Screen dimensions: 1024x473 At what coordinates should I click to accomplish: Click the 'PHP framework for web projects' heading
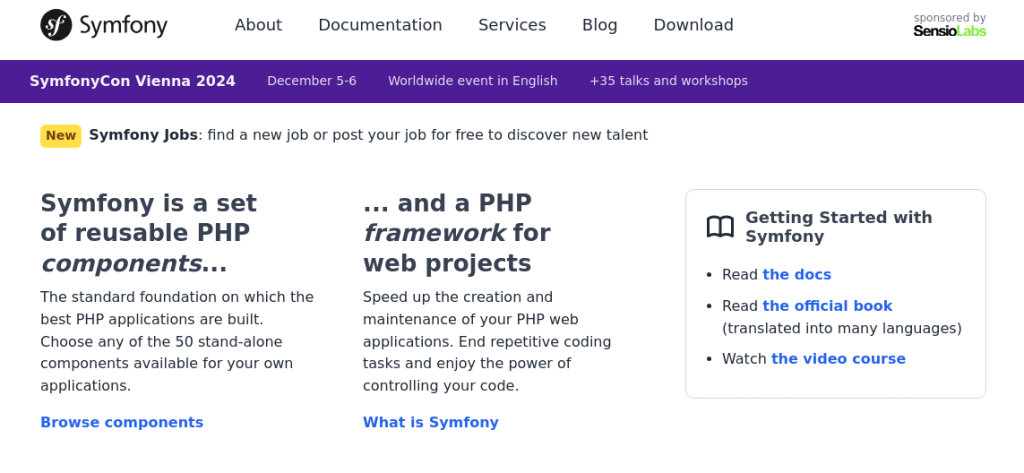[457, 233]
